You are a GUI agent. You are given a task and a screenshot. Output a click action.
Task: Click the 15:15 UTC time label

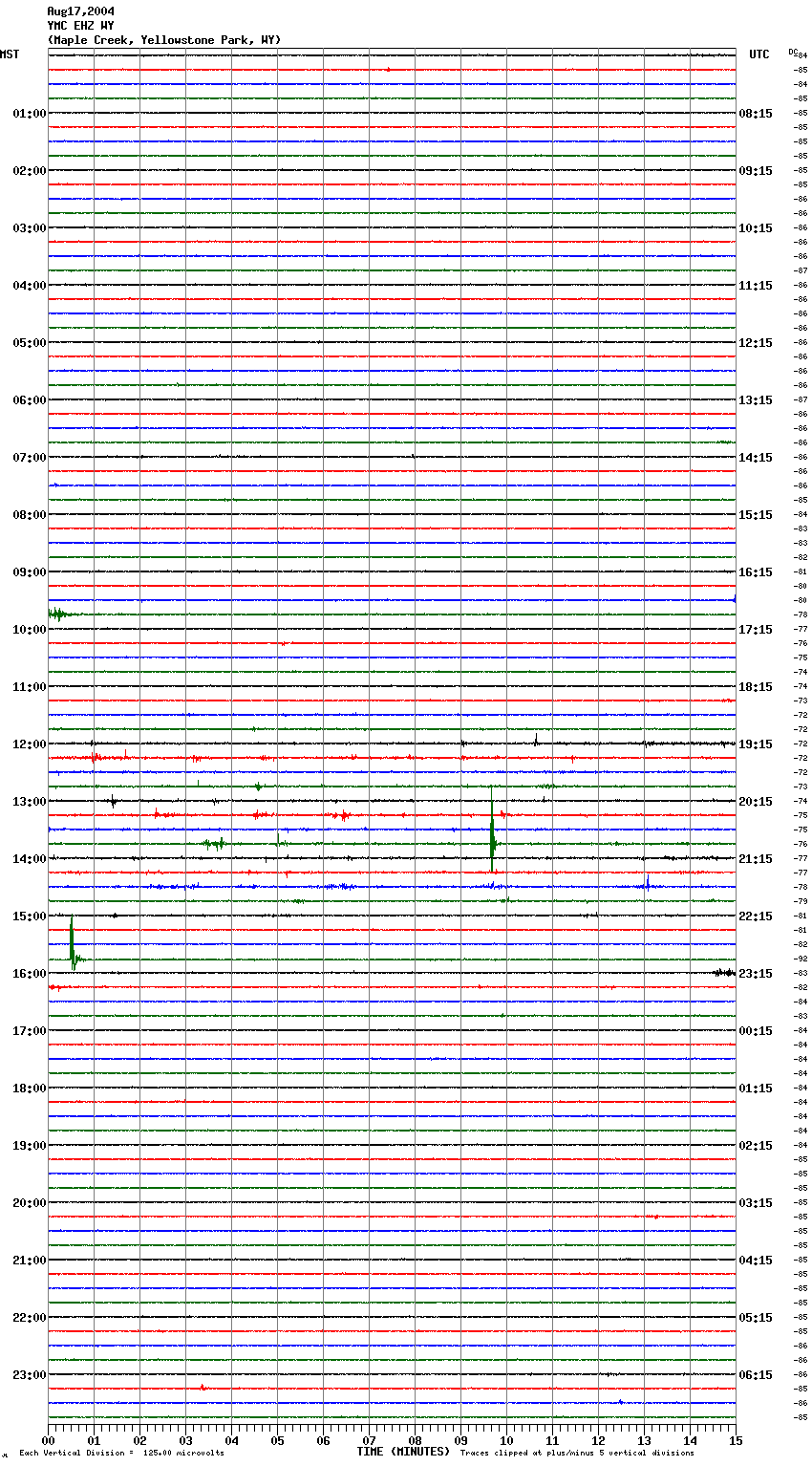click(756, 515)
